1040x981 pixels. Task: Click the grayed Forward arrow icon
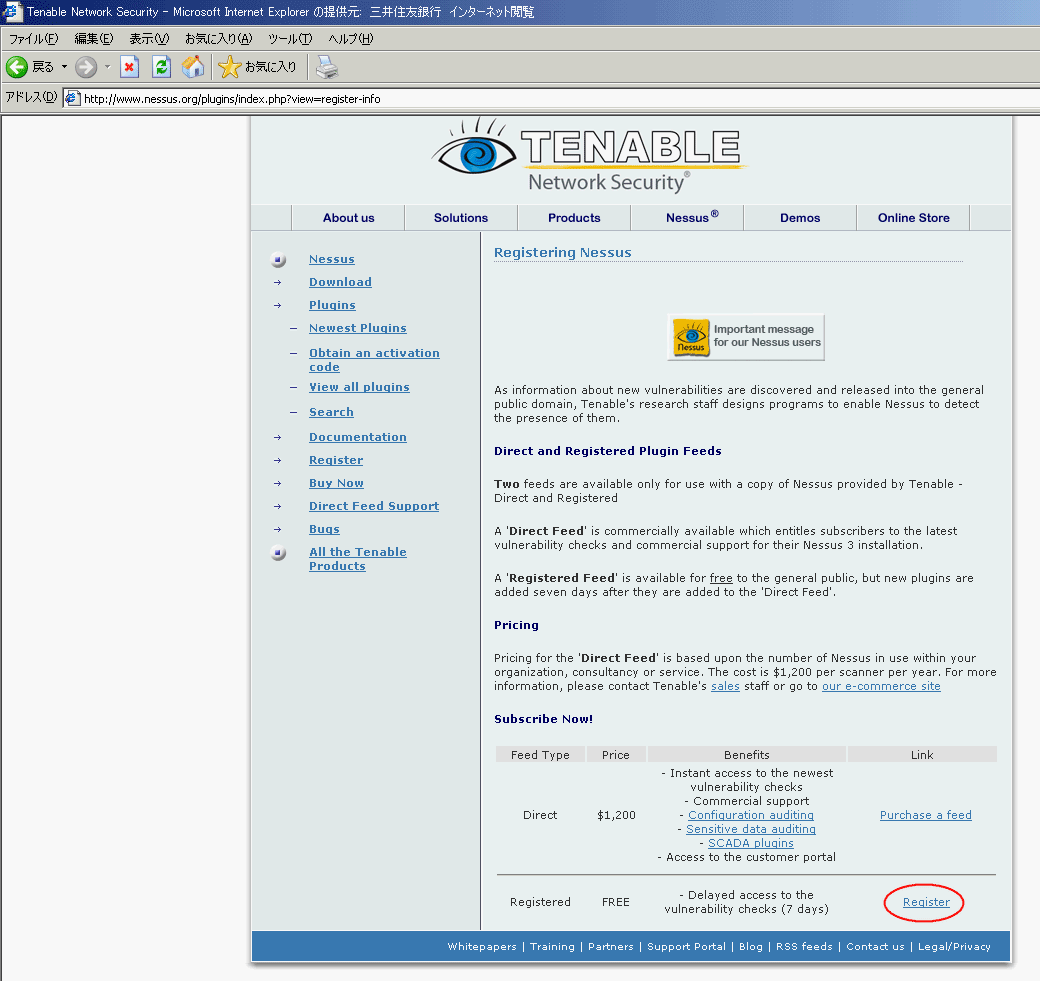[86, 66]
